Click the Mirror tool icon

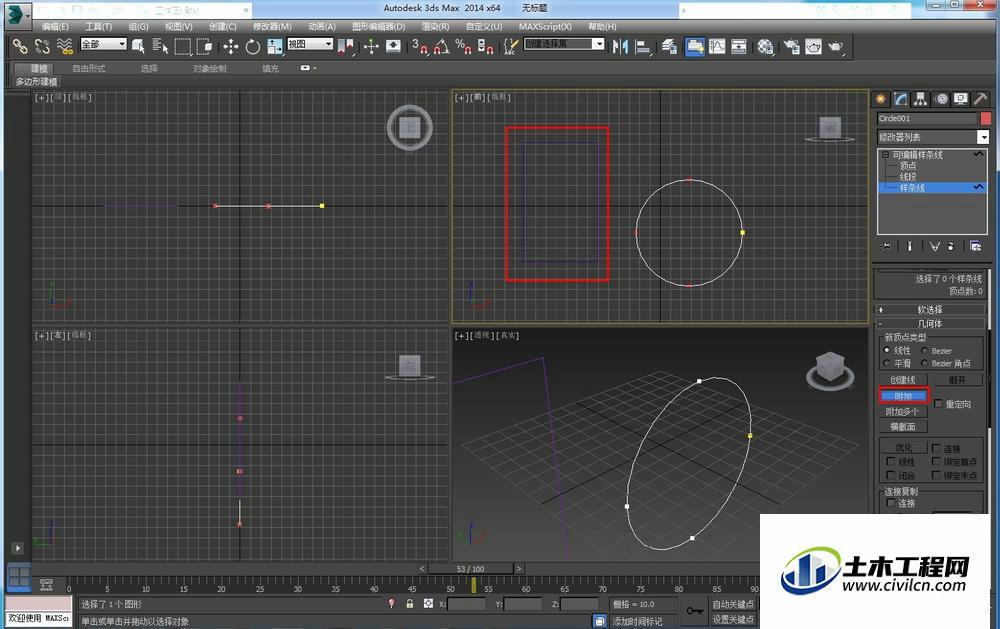point(620,46)
